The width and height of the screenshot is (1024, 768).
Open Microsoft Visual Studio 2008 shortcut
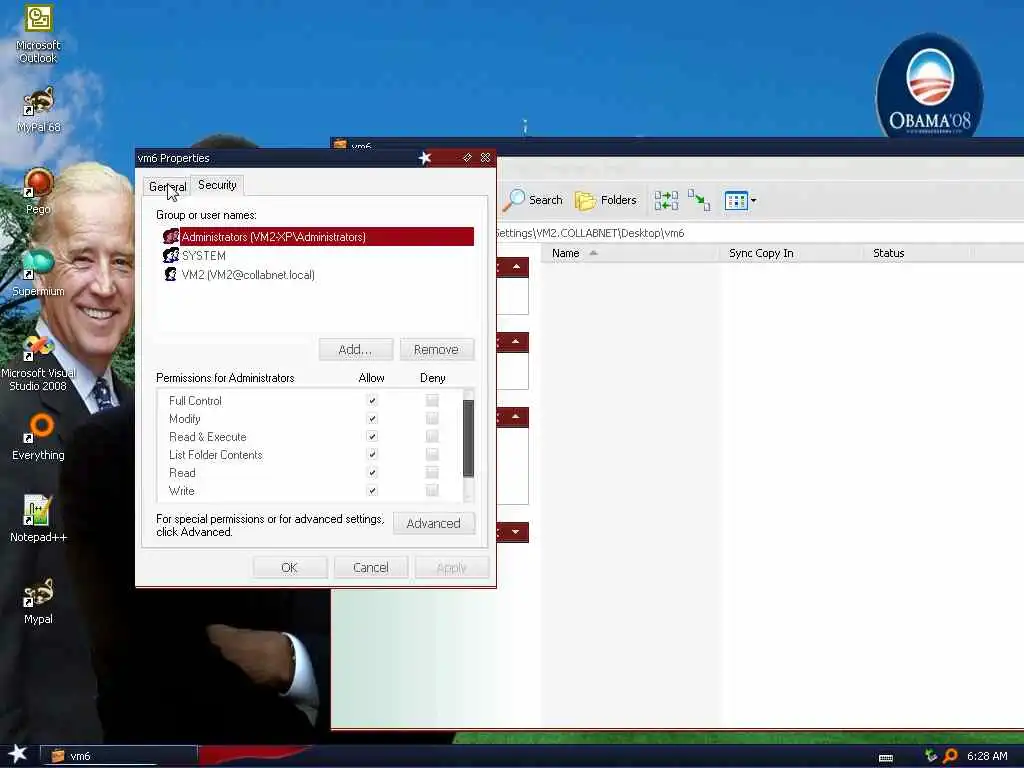coord(38,363)
